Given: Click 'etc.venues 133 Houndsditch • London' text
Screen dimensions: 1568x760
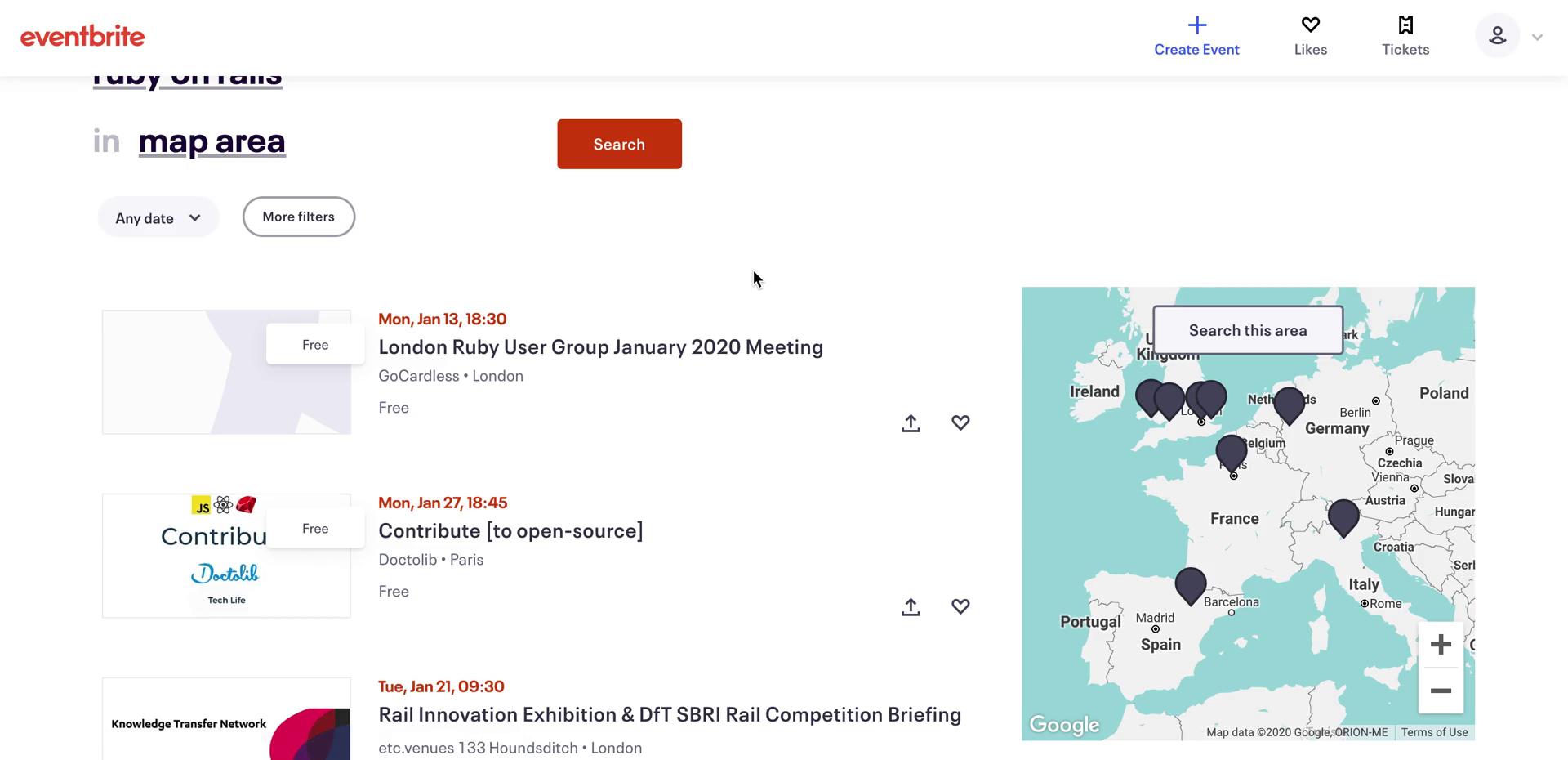Looking at the screenshot, I should tap(510, 748).
